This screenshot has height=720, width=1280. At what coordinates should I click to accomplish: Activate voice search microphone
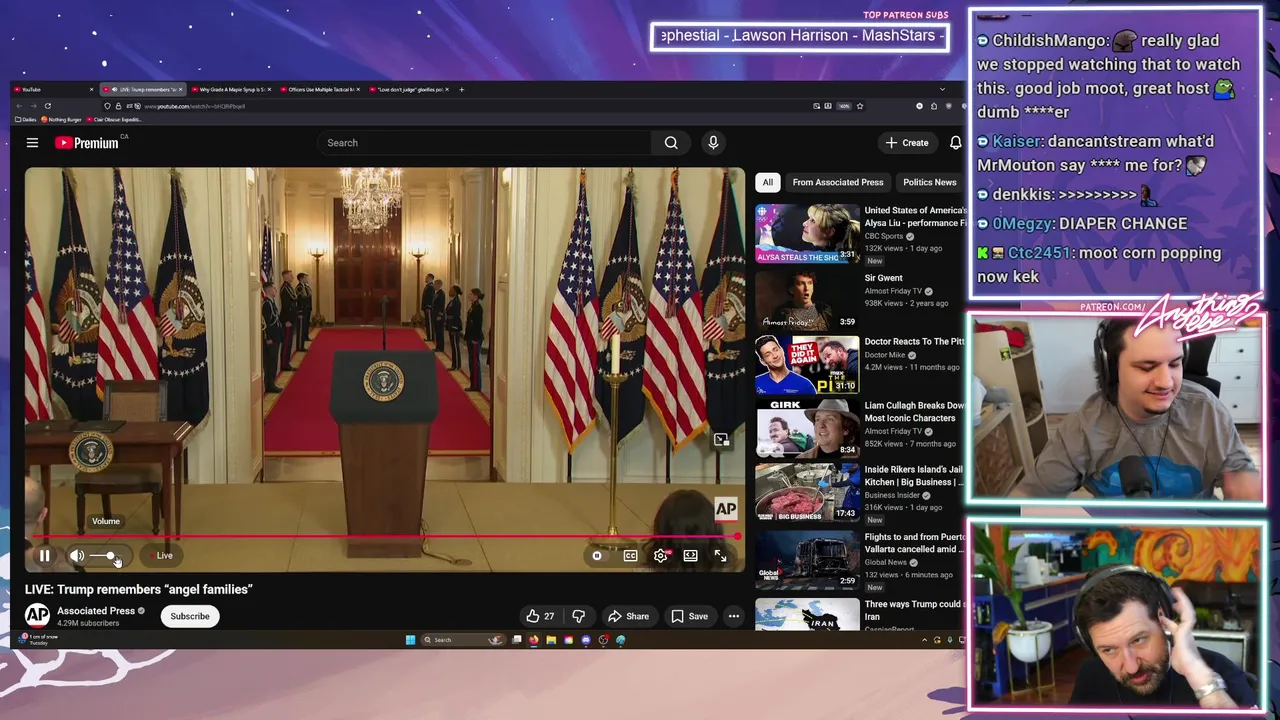[x=713, y=143]
